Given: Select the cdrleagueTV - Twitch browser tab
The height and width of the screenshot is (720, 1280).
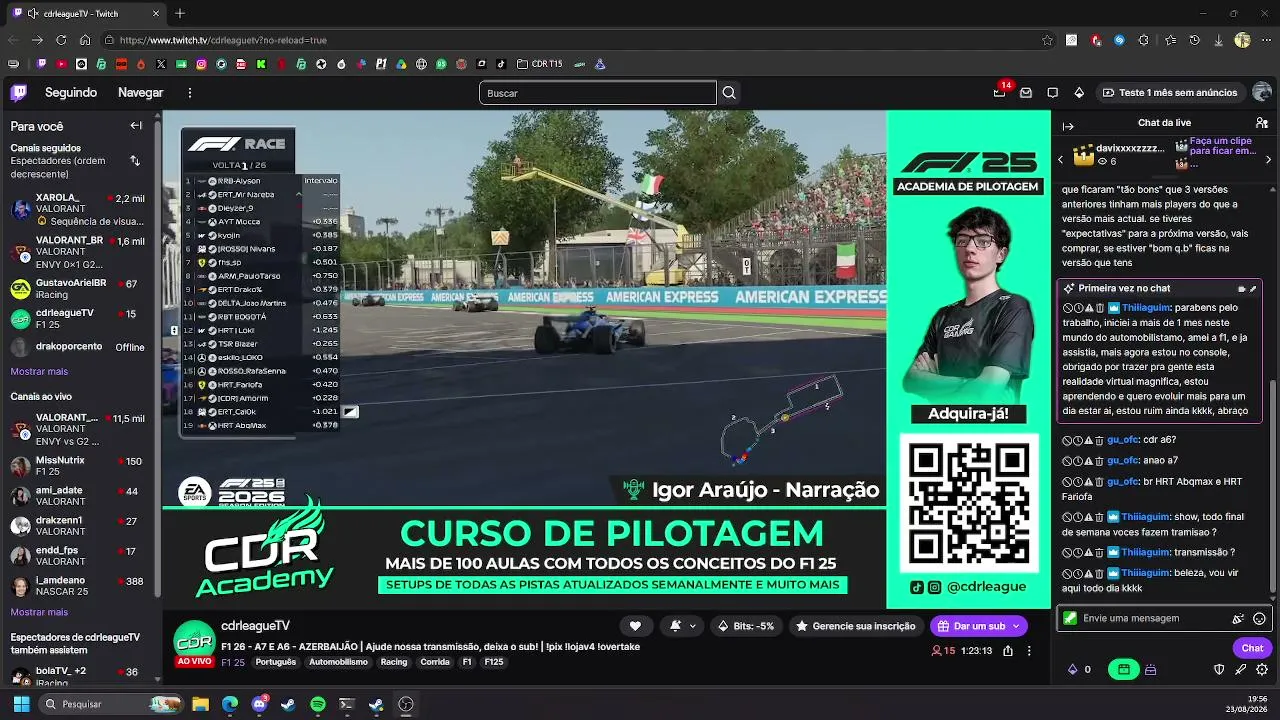Looking at the screenshot, I should point(85,14).
